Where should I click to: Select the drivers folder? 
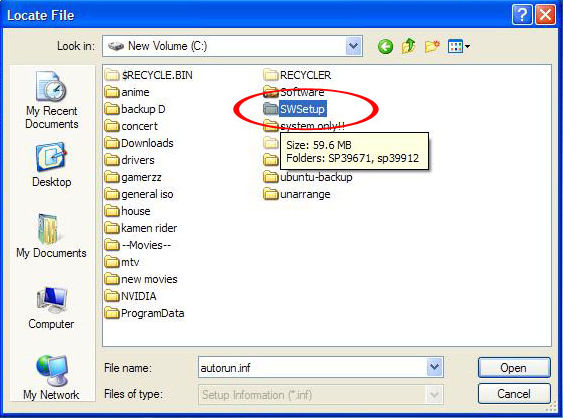(130, 160)
